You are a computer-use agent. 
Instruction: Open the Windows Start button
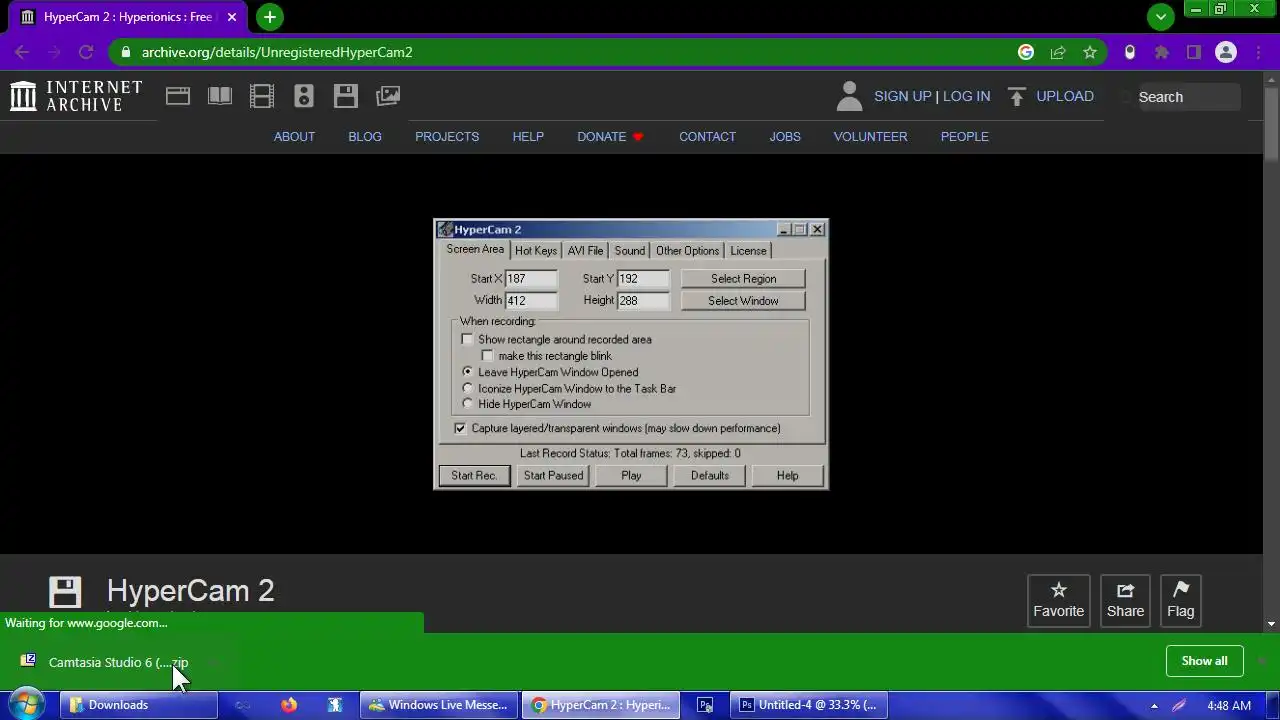coord(26,705)
